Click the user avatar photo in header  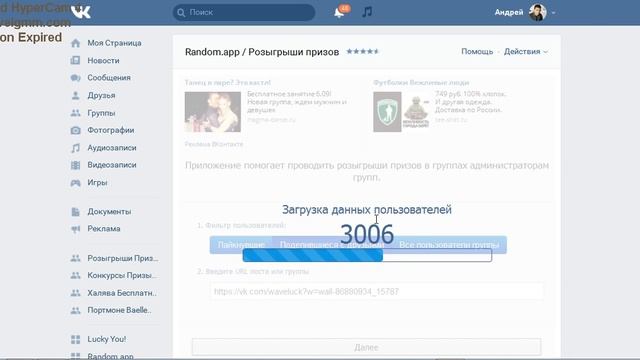[x=538, y=12]
